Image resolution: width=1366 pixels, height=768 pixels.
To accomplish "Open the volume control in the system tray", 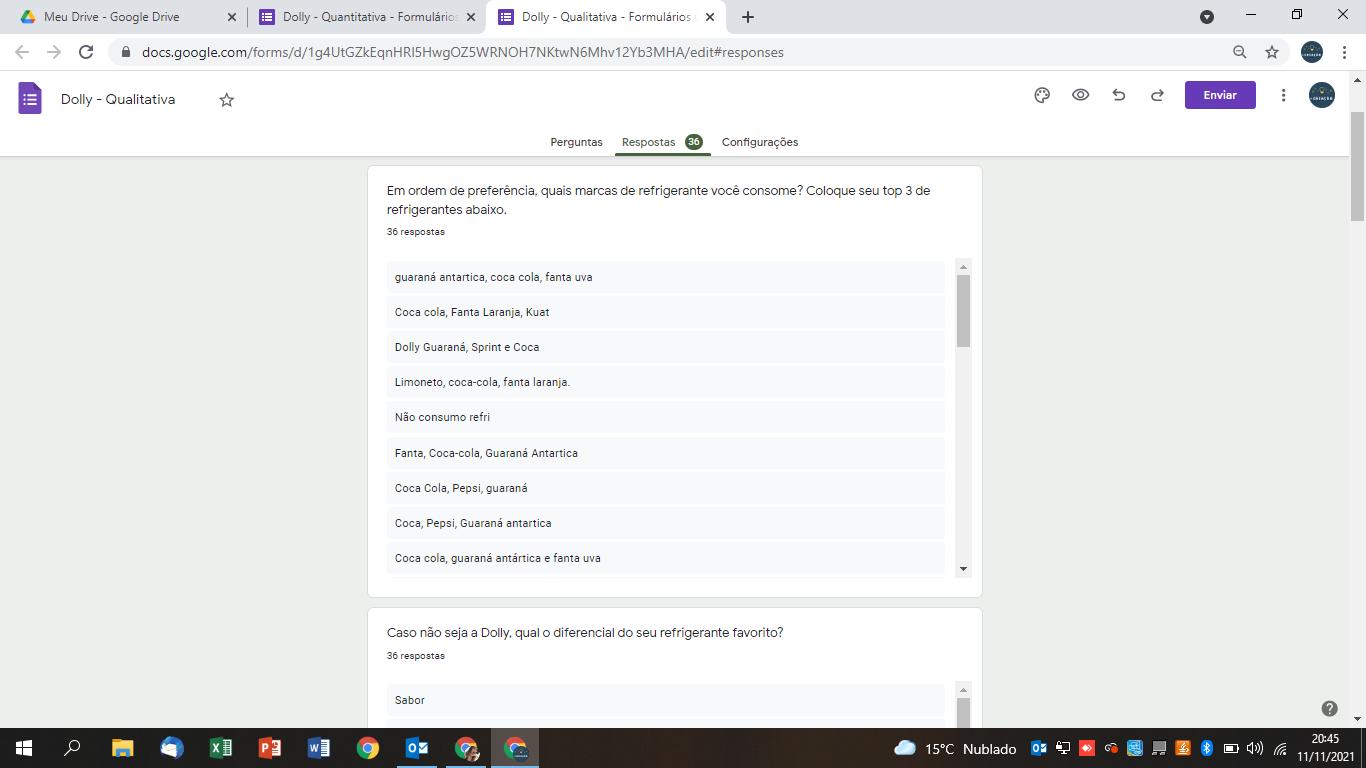I will pos(1255,748).
